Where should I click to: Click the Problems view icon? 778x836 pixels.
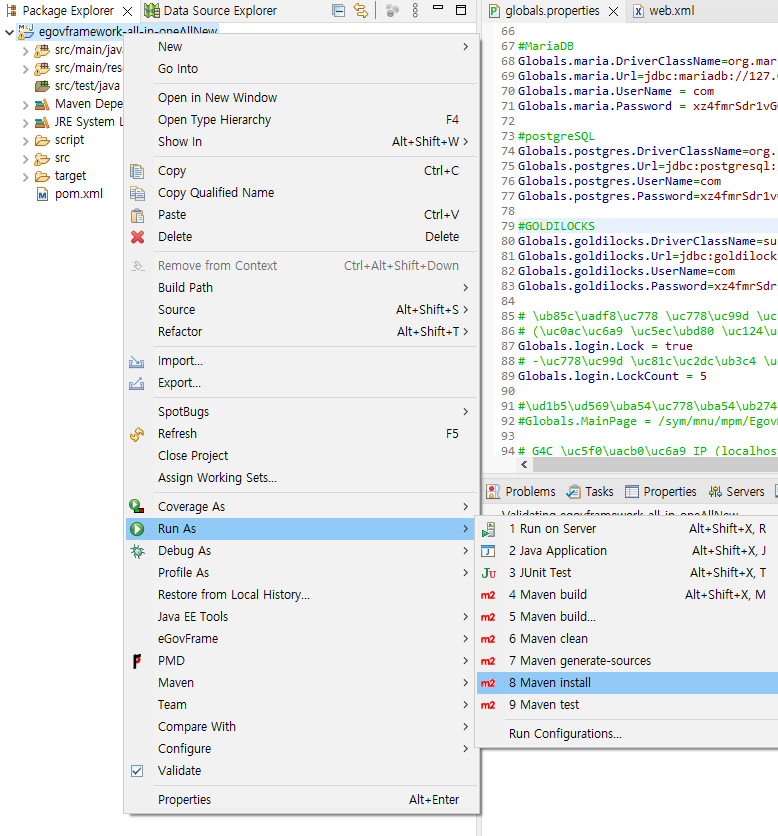(493, 492)
